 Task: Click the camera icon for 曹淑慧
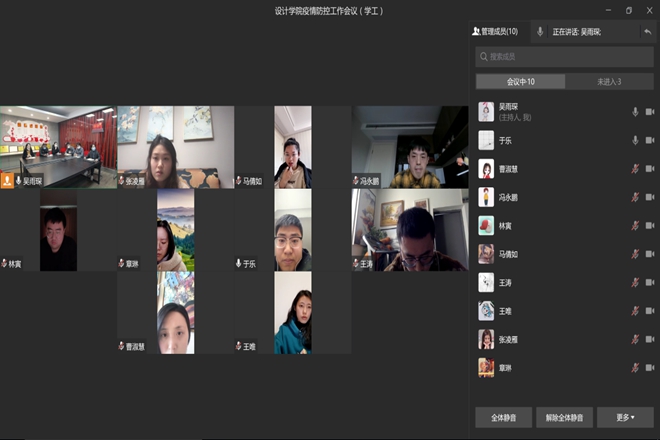point(649,169)
